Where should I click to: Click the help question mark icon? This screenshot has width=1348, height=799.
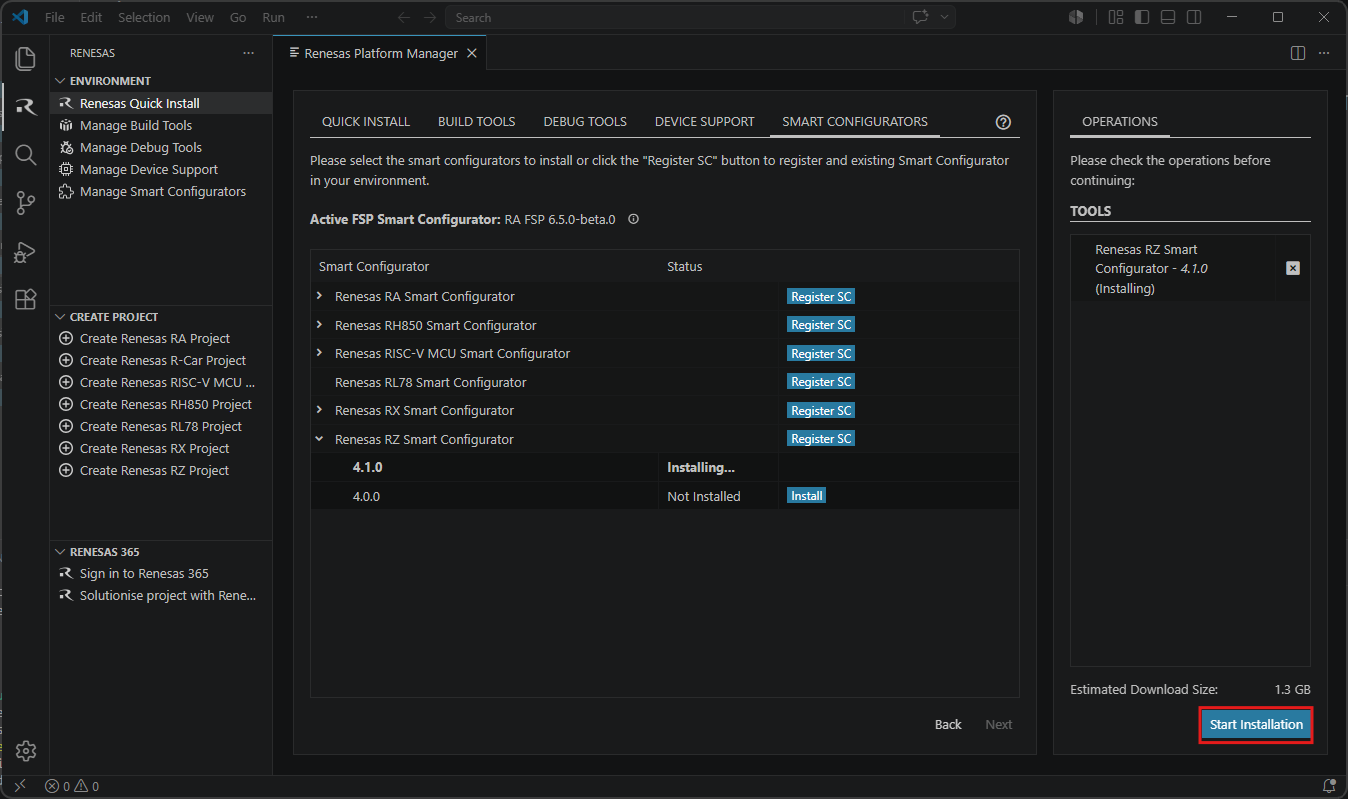pos(1004,122)
